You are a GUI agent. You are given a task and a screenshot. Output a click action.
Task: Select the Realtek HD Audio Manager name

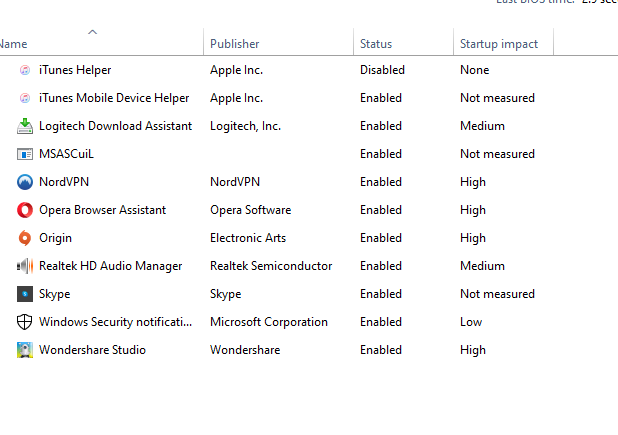point(110,266)
